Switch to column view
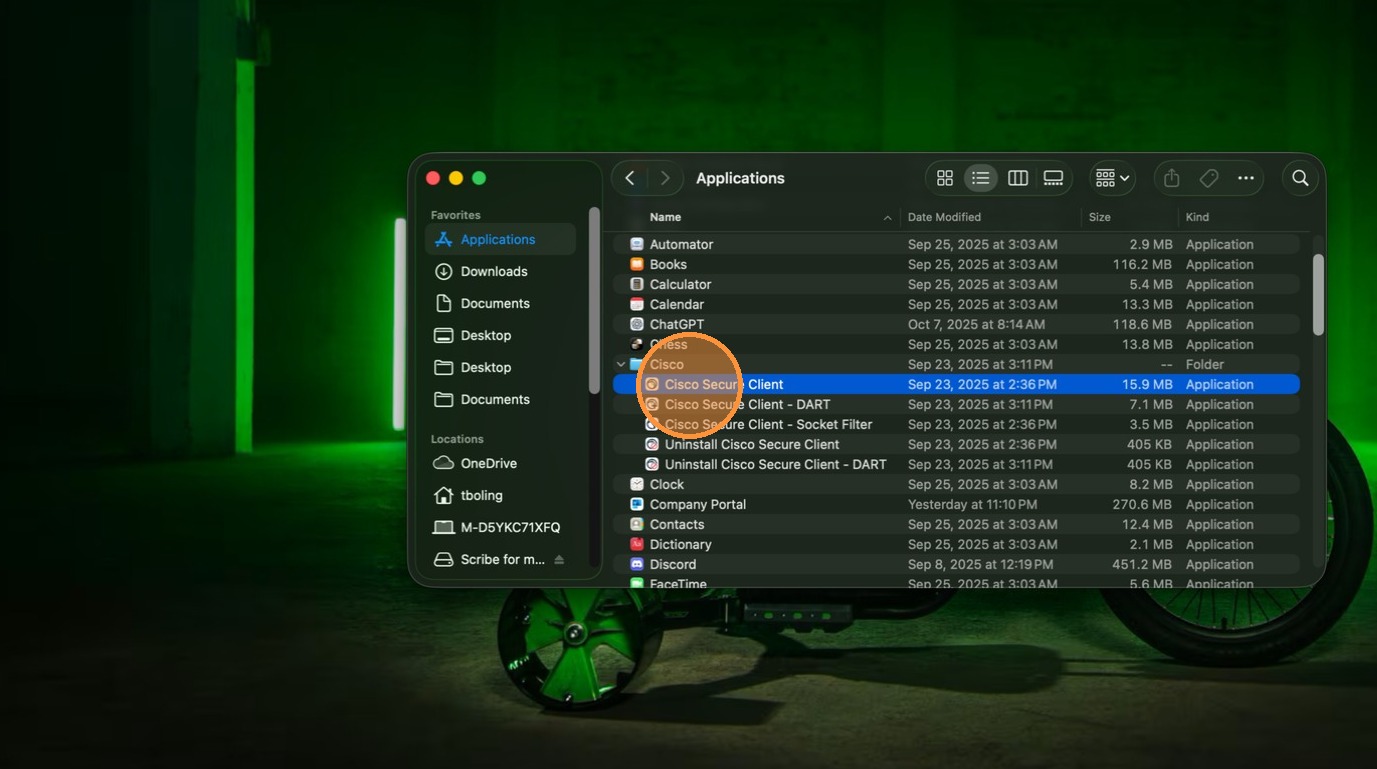 1018,178
